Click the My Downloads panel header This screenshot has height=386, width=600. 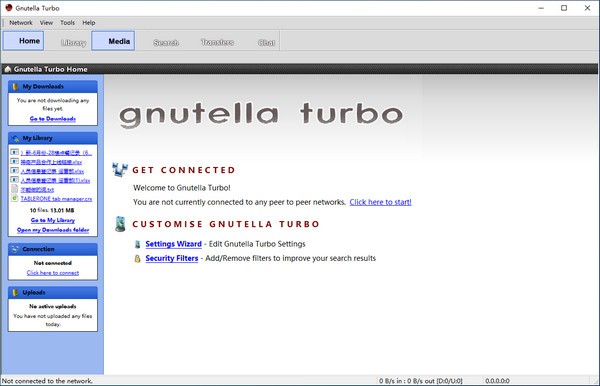53,86
